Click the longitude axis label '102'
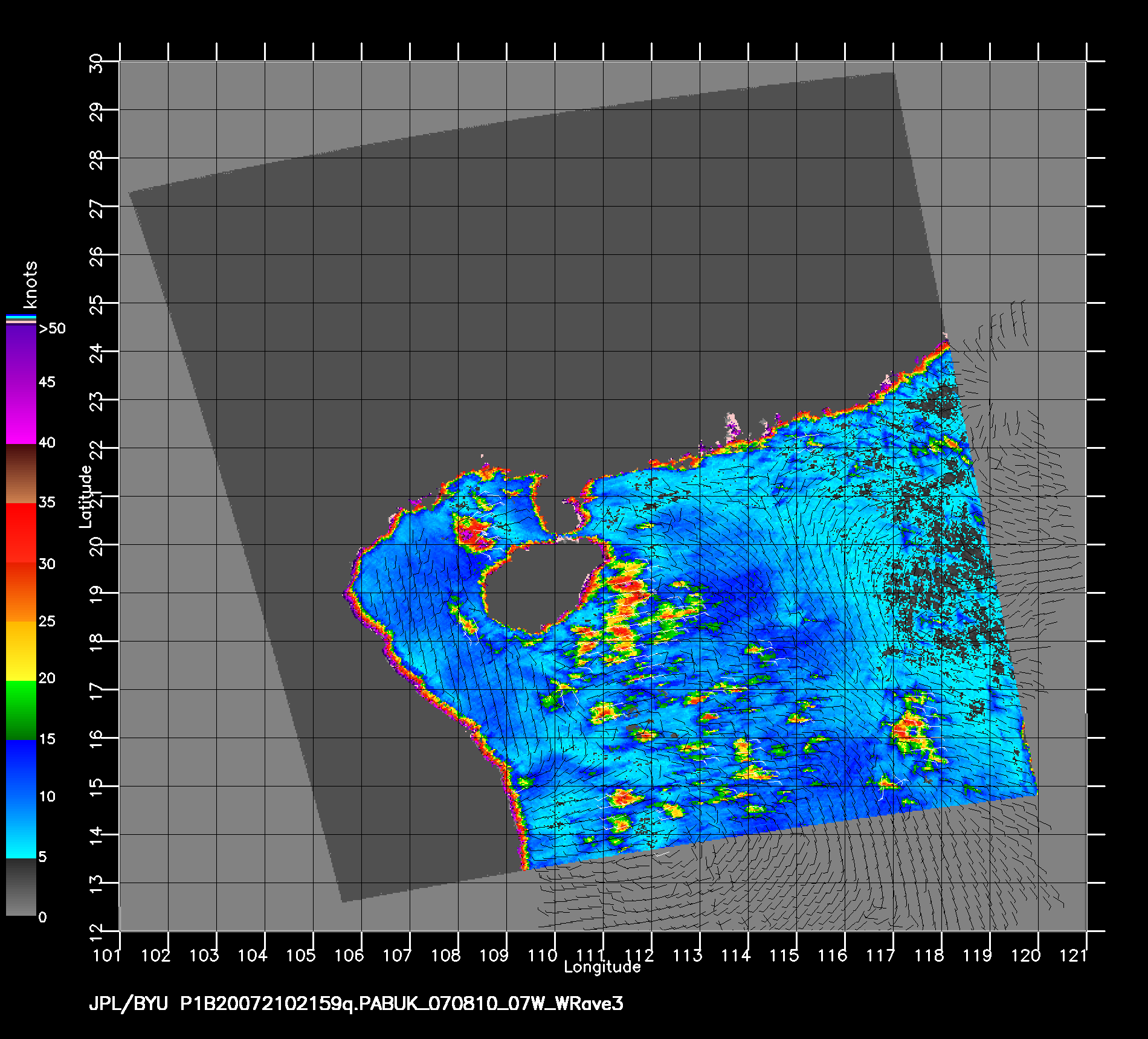Image resolution: width=1148 pixels, height=1039 pixels. [155, 956]
